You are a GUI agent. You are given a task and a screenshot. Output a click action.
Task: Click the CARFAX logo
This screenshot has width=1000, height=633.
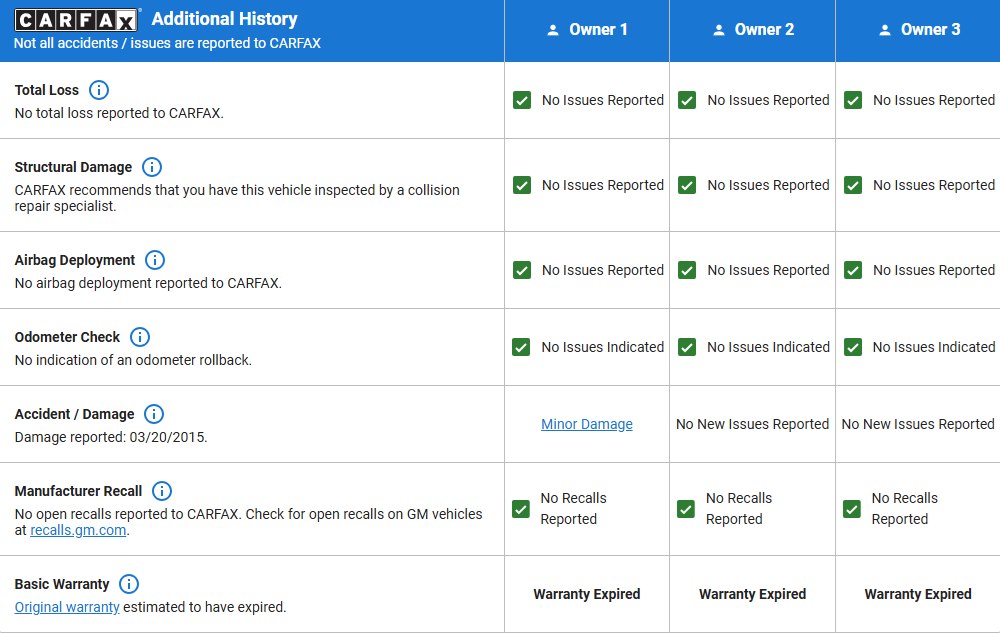[x=76, y=20]
